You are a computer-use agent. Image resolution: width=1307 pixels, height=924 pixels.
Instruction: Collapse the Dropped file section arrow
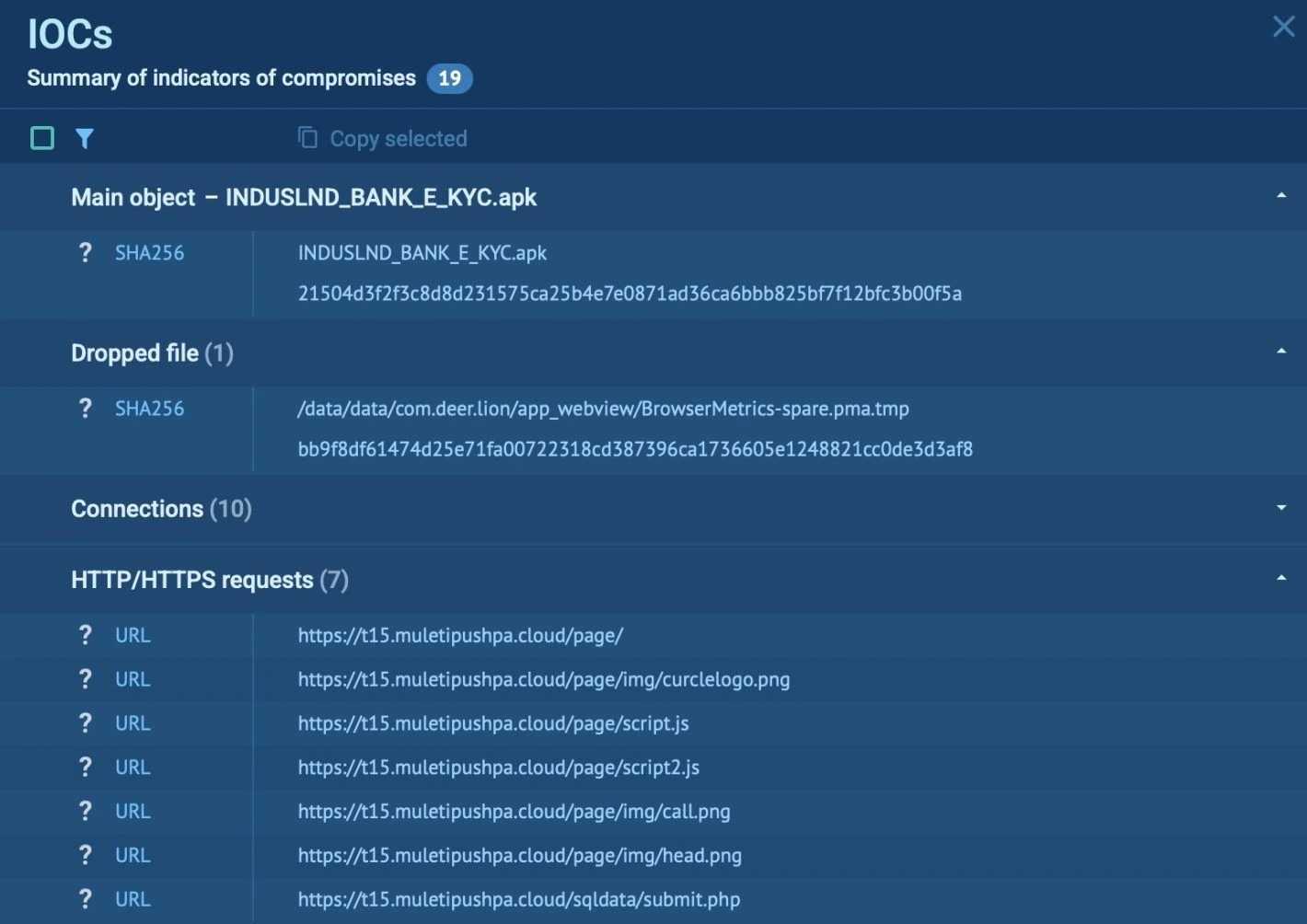click(1280, 352)
